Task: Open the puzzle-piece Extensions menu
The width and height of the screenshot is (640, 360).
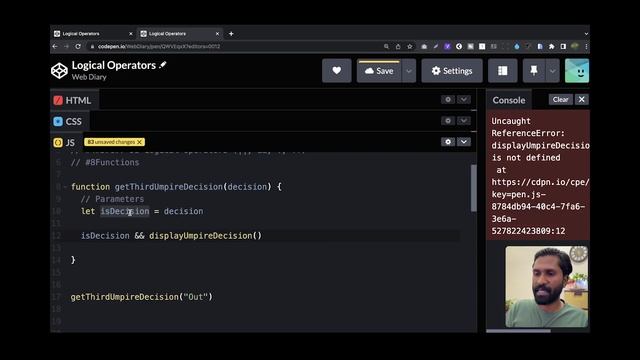Action: point(551,47)
